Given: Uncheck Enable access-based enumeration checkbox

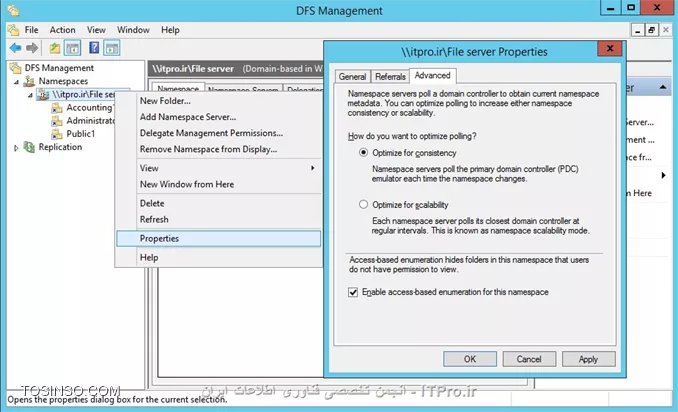Looking at the screenshot, I should [x=353, y=292].
